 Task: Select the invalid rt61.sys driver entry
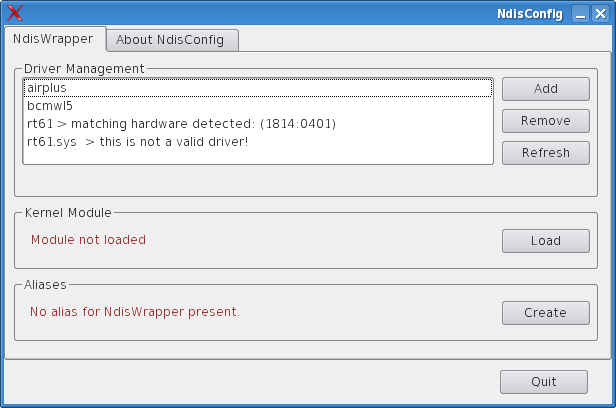coord(258,142)
